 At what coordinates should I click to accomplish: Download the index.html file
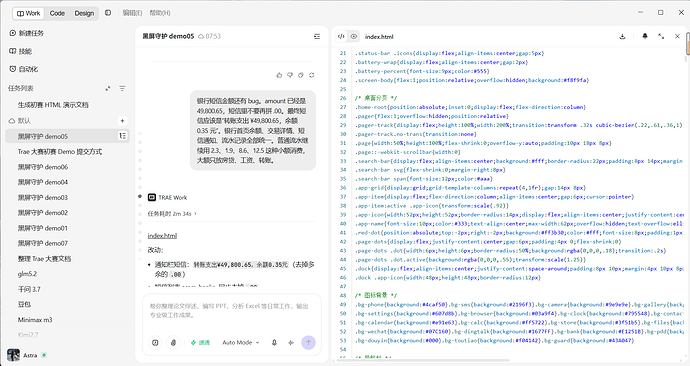pos(622,37)
